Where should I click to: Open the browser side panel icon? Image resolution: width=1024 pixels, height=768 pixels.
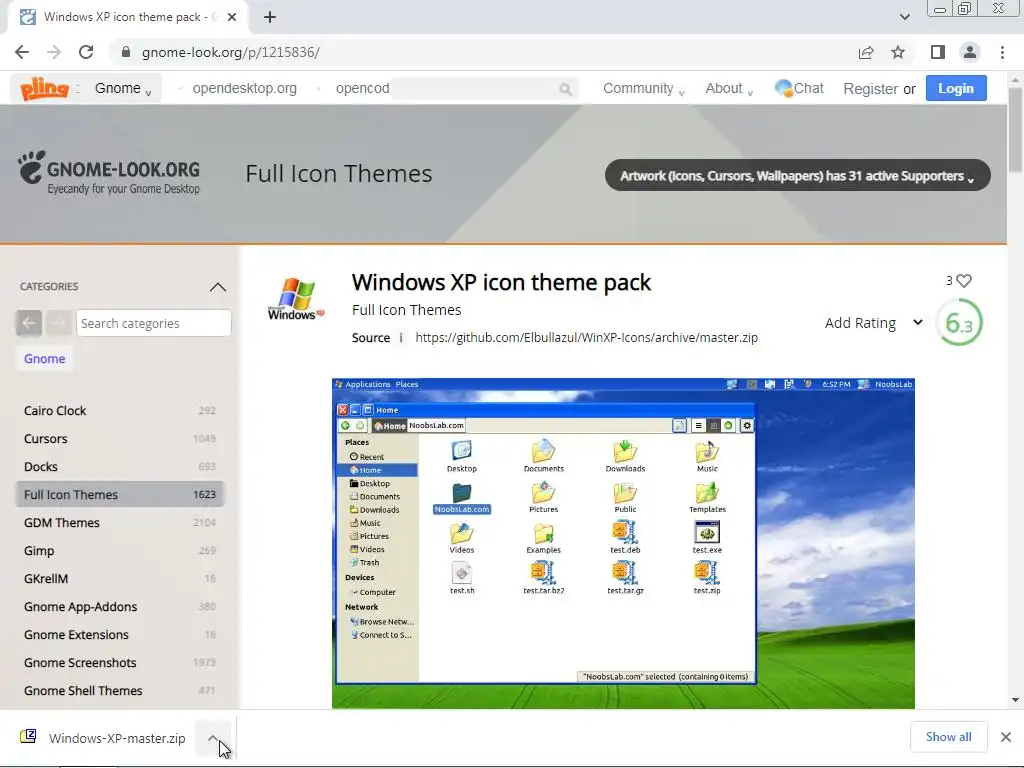coord(938,52)
